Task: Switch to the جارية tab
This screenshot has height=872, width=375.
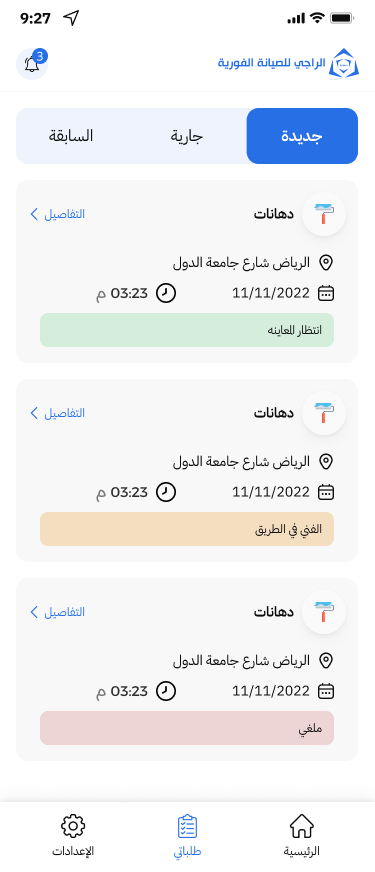Action: pos(187,136)
